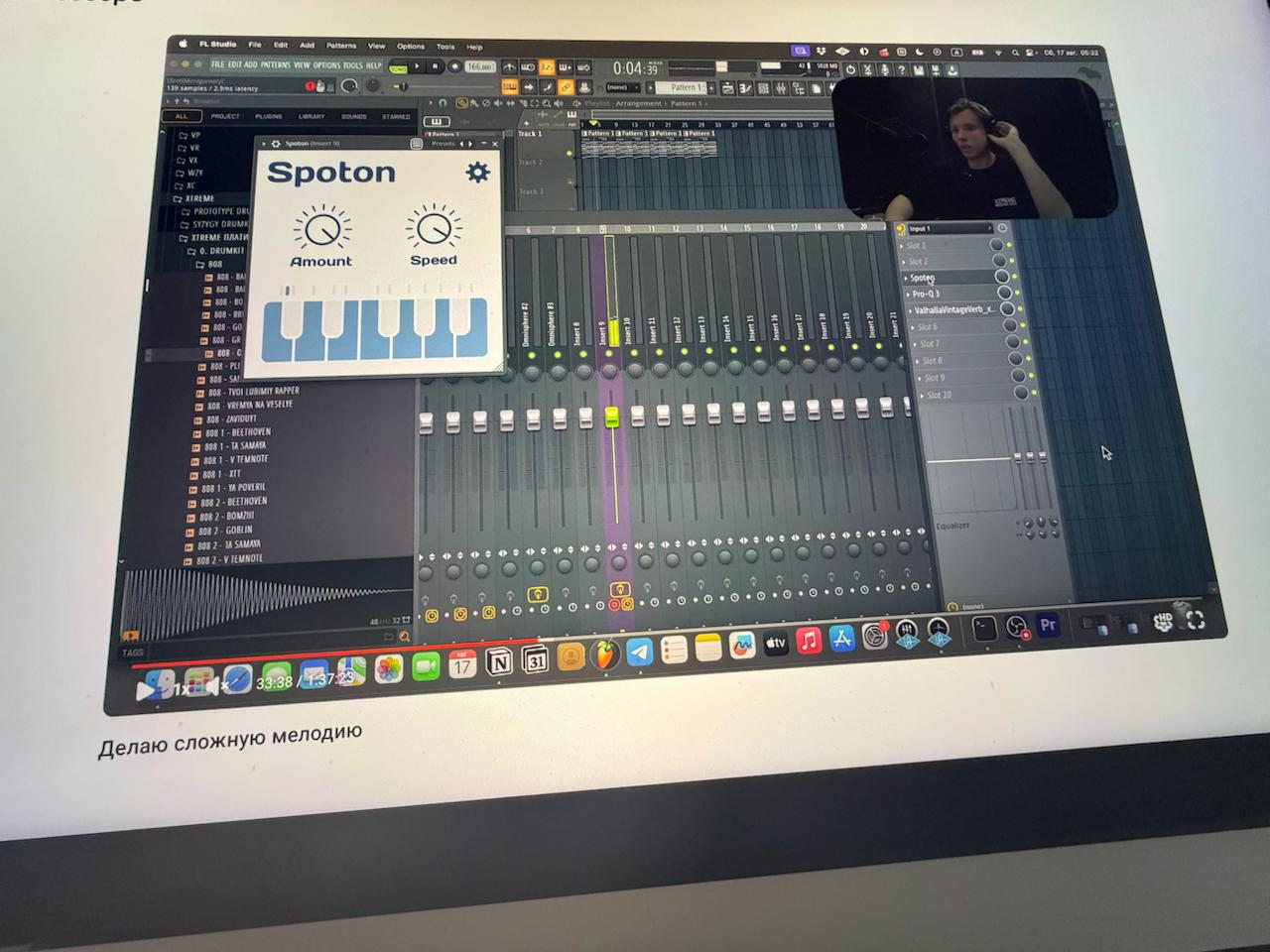The height and width of the screenshot is (952, 1270).
Task: Open Notion in the Dock
Action: (x=500, y=659)
